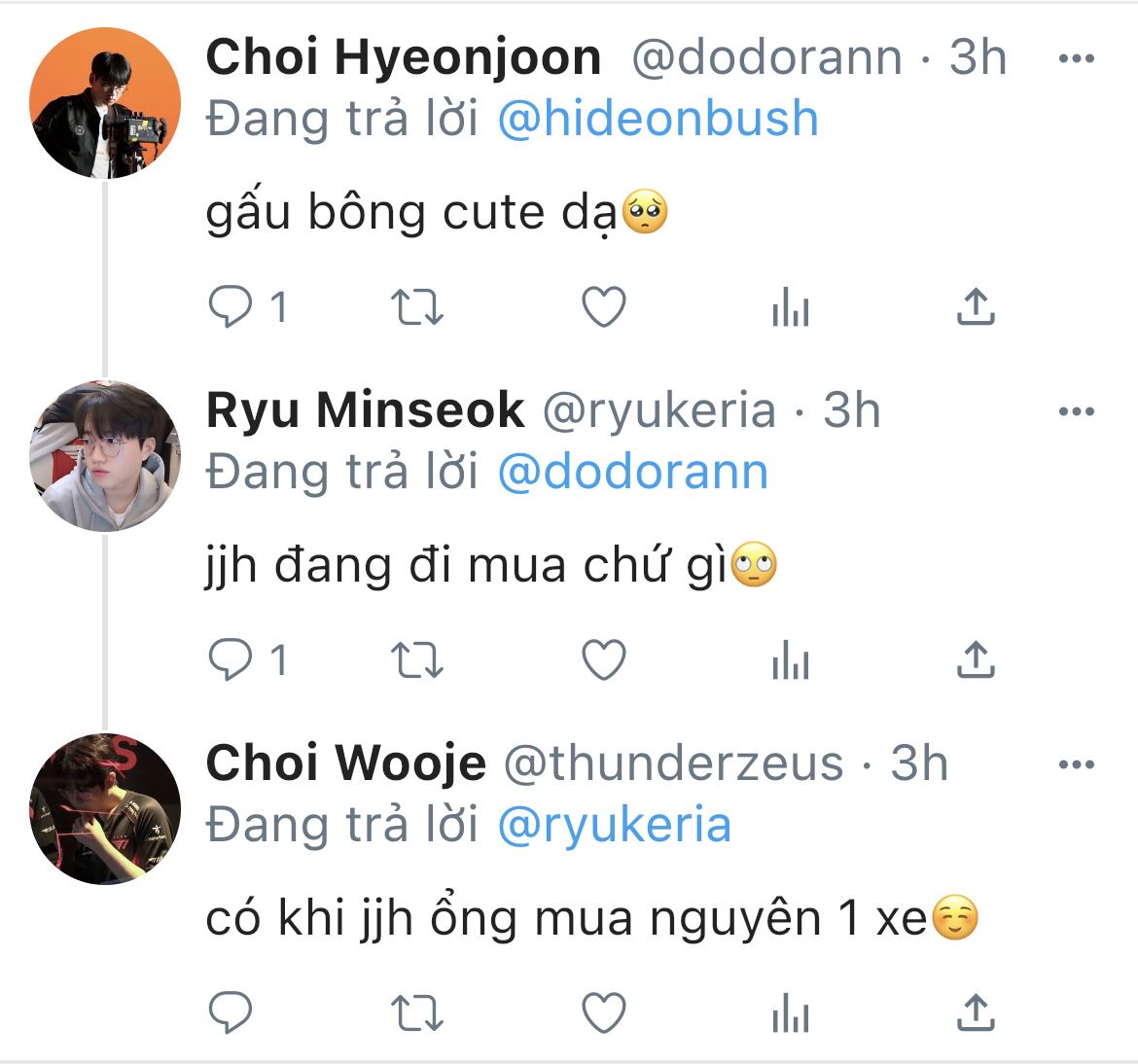
Task: Like Choi Hyeonjoon's tweet
Action: click(x=603, y=308)
